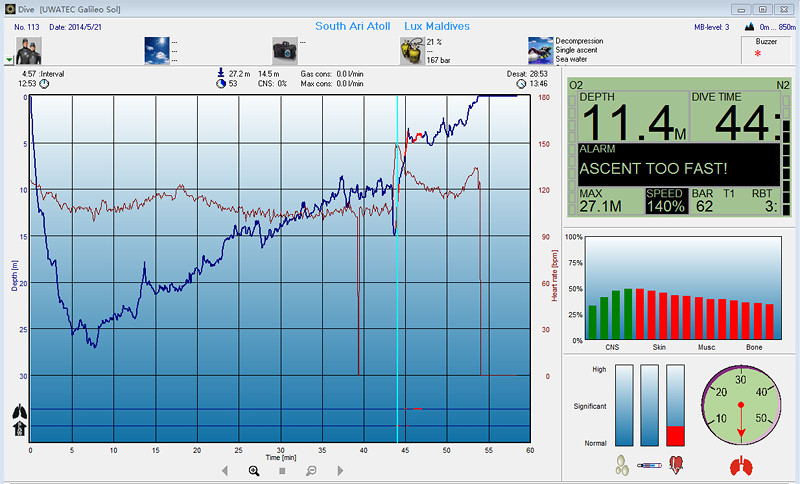Click the Max cons 0.0 l/min value

[332, 84]
